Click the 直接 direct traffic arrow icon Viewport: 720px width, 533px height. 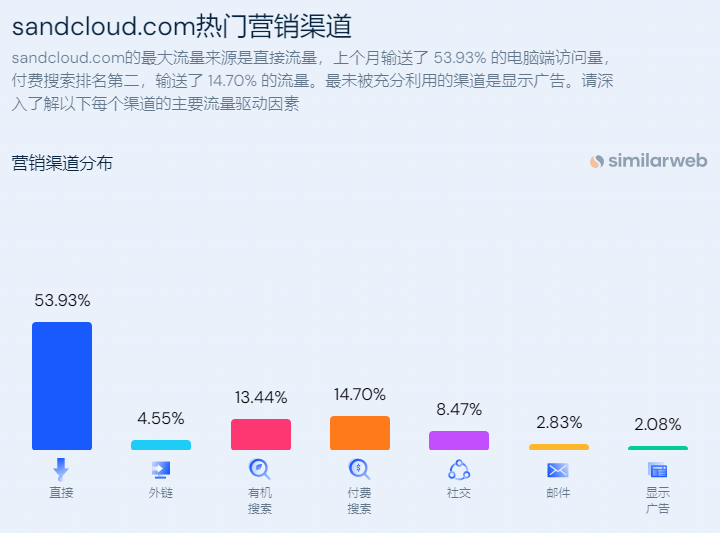(x=61, y=469)
